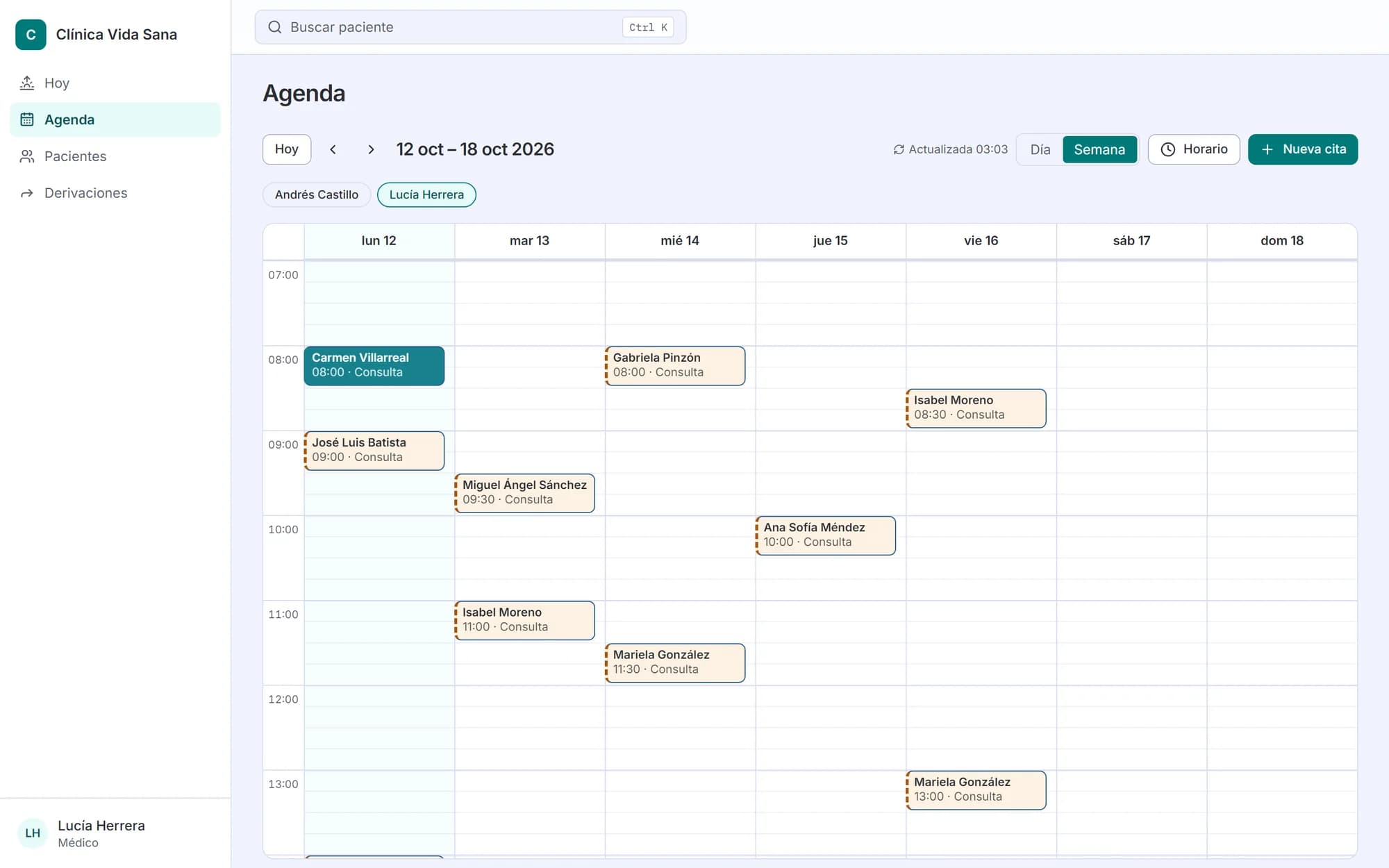Click the Hoy button above the calendar
Viewport: 1389px width, 868px height.
[x=287, y=149]
